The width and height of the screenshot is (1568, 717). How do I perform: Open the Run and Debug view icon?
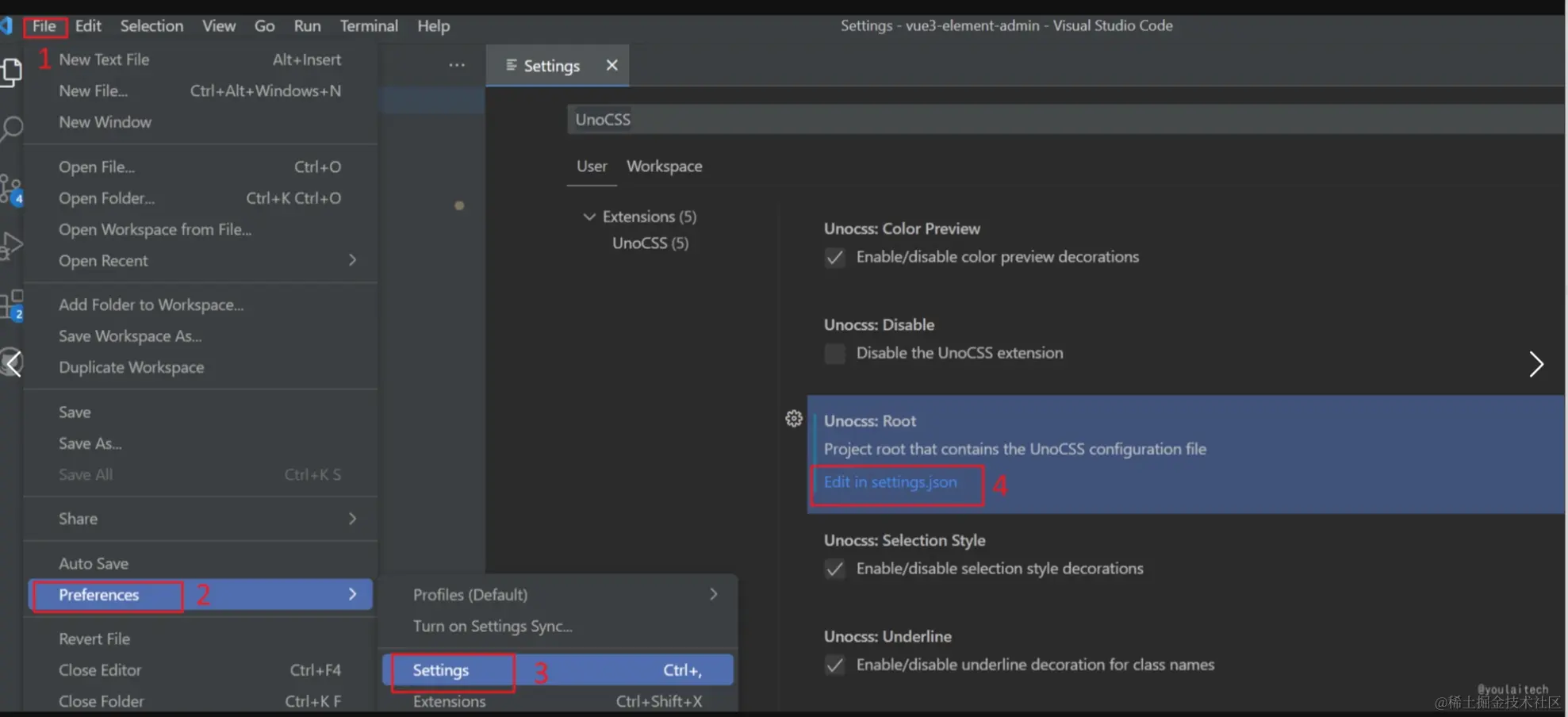(11, 246)
